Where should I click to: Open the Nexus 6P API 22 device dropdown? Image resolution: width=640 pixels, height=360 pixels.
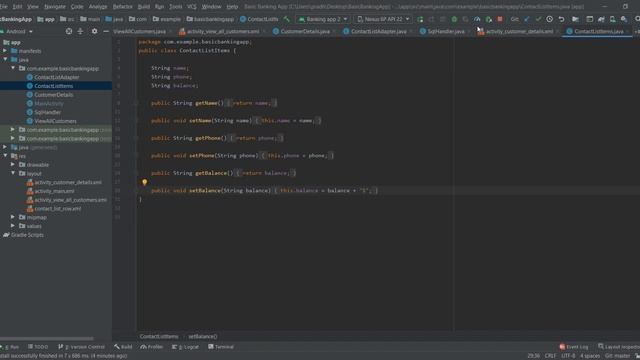383,19
